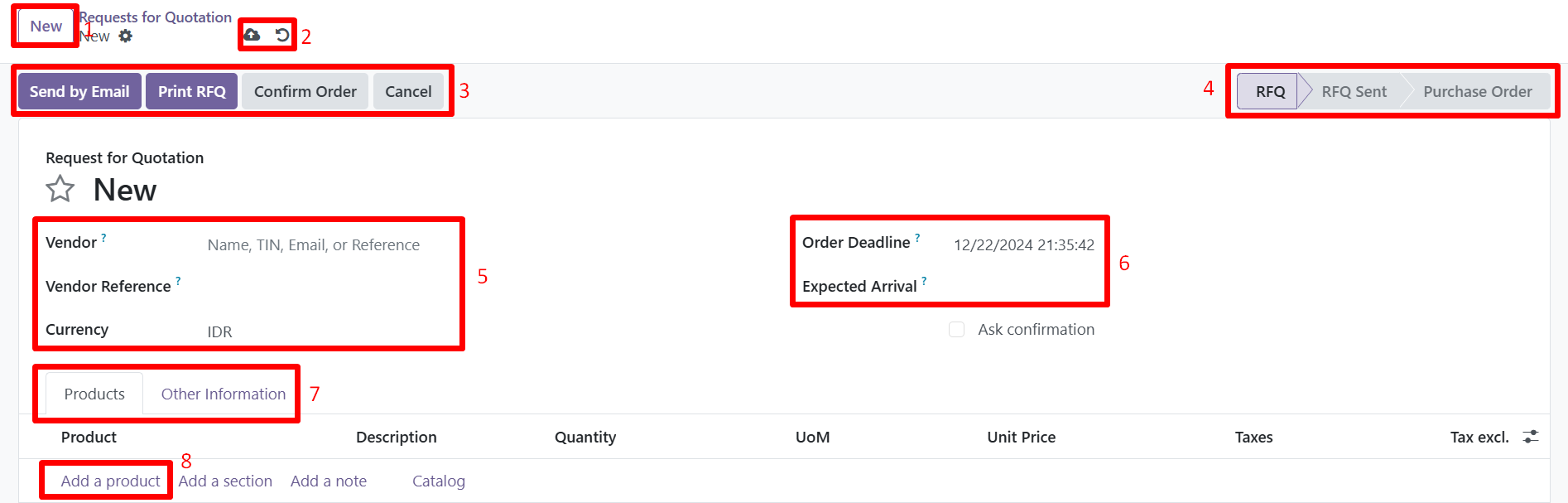Click the discard changes undo icon
1568x503 pixels.
pos(282,35)
